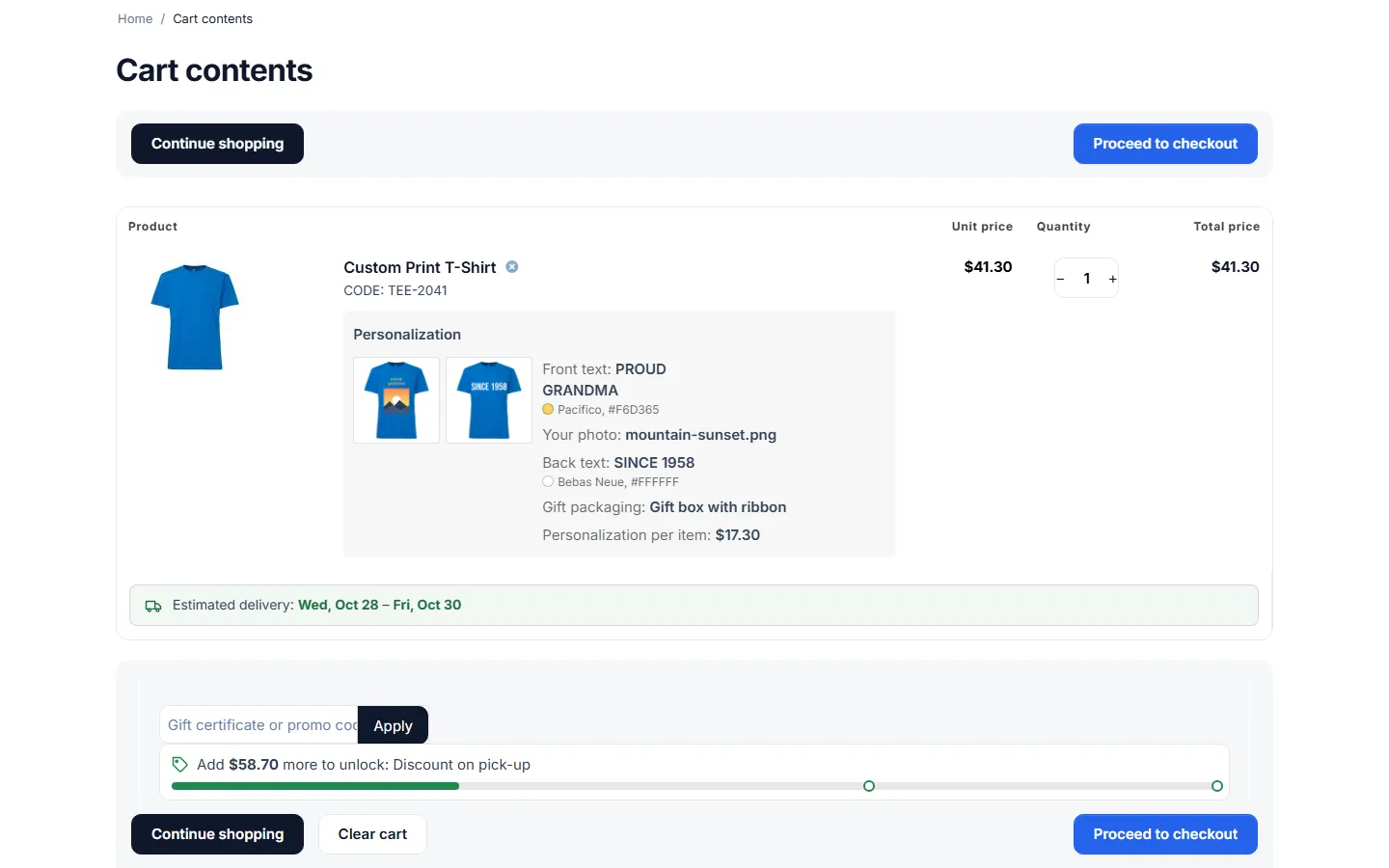The image size is (1389, 868).
Task: Increase quantity with the plus button
Action: [1112, 279]
